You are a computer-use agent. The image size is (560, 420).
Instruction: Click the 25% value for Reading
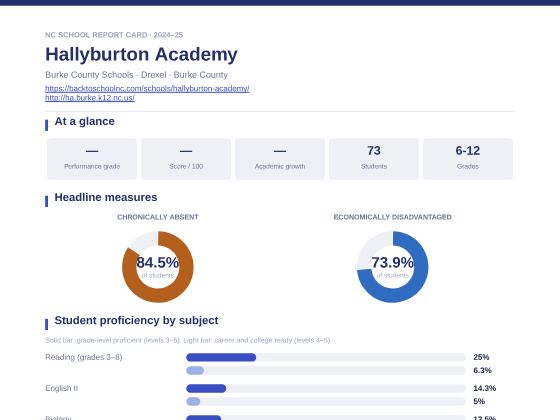coord(481,357)
